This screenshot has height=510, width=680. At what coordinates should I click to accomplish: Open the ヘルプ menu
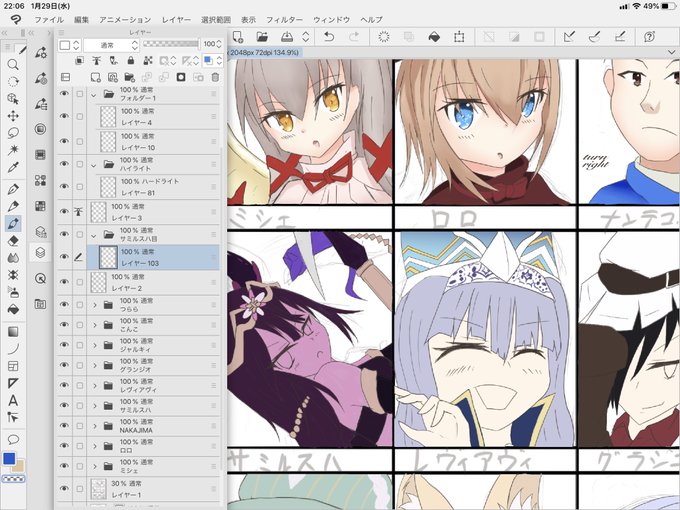[371, 20]
